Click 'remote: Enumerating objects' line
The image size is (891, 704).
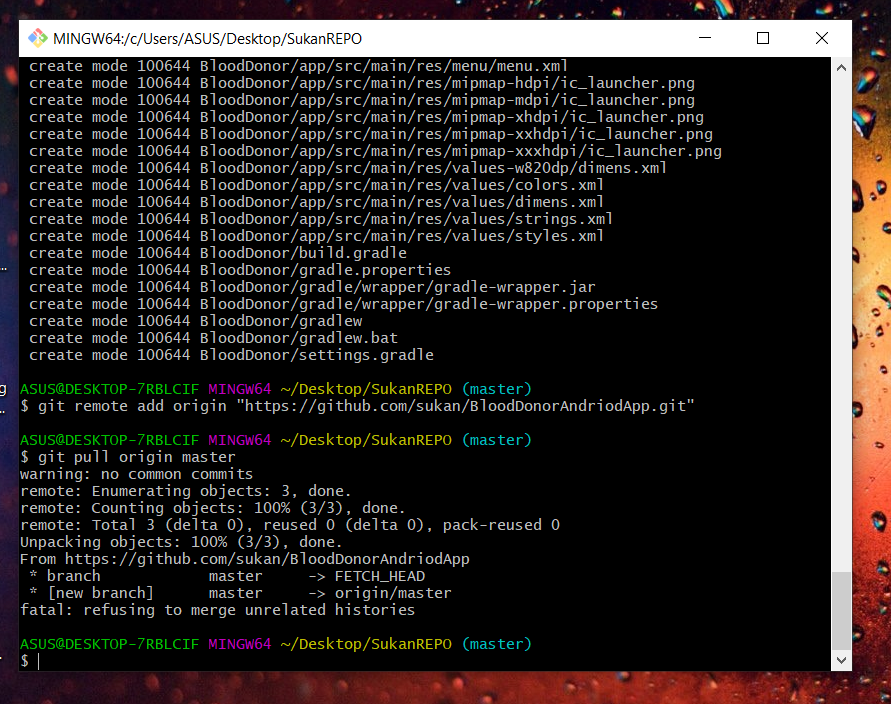click(x=186, y=491)
